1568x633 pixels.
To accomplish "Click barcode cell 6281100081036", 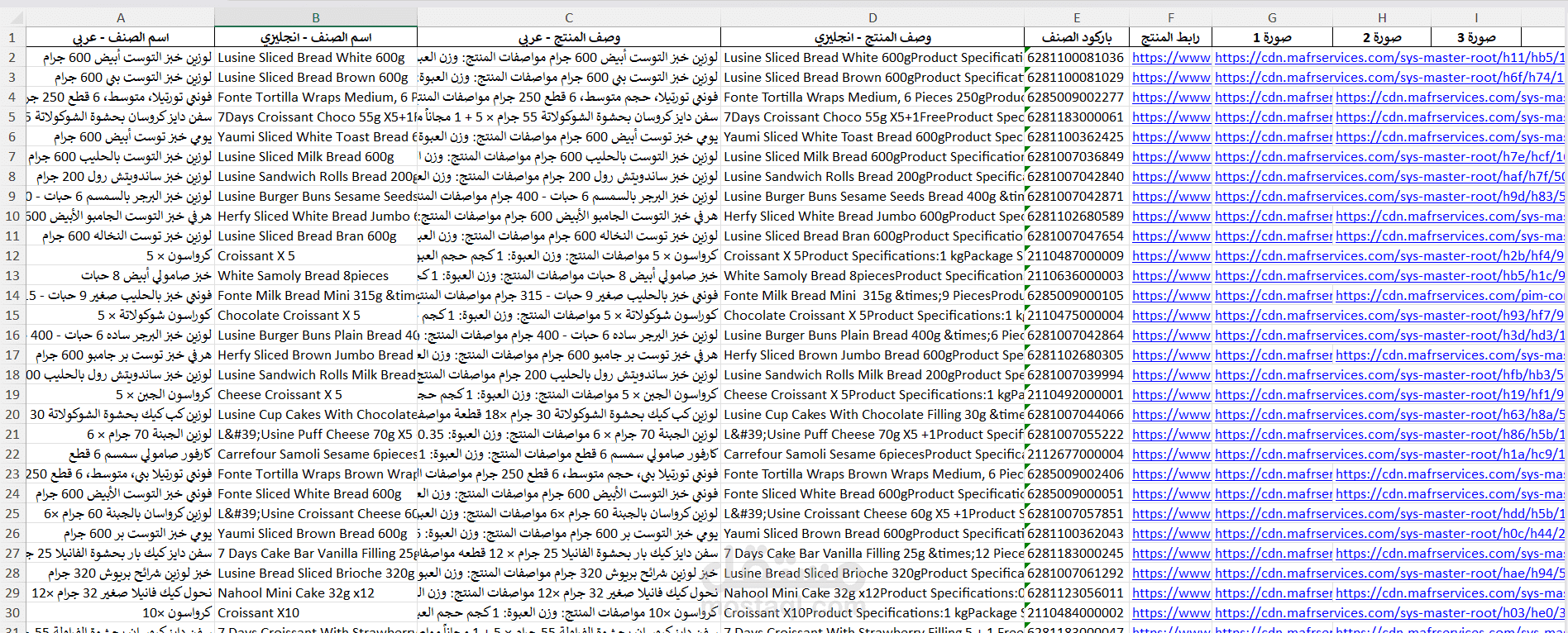I will point(1077,57).
